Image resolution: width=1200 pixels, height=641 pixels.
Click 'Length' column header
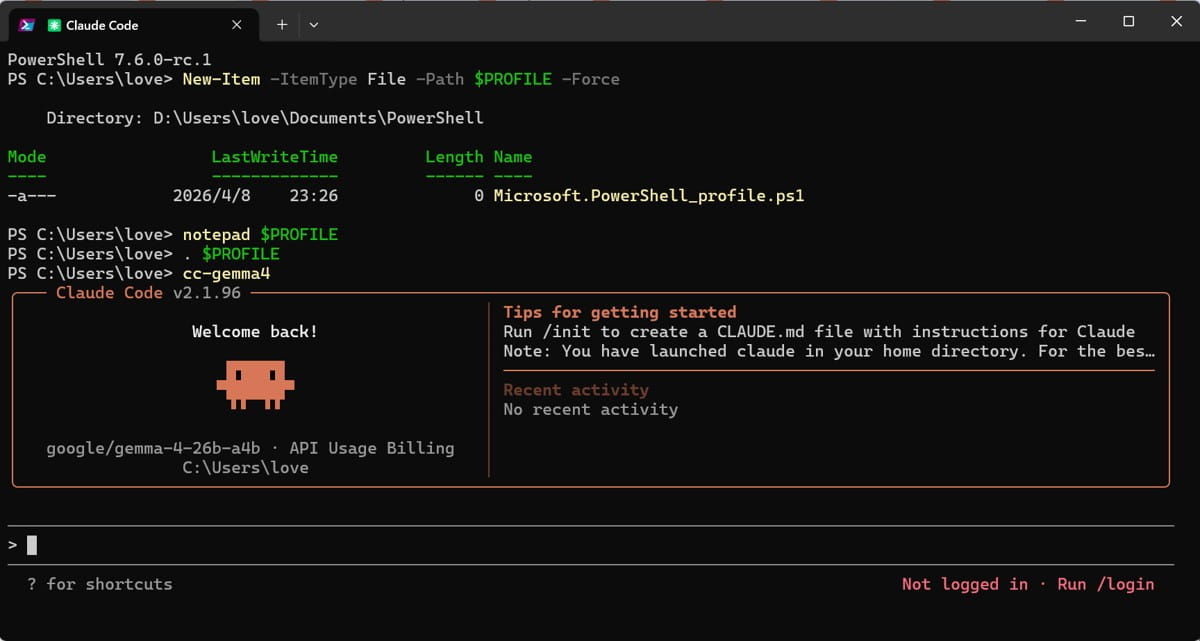pyautogui.click(x=454, y=157)
